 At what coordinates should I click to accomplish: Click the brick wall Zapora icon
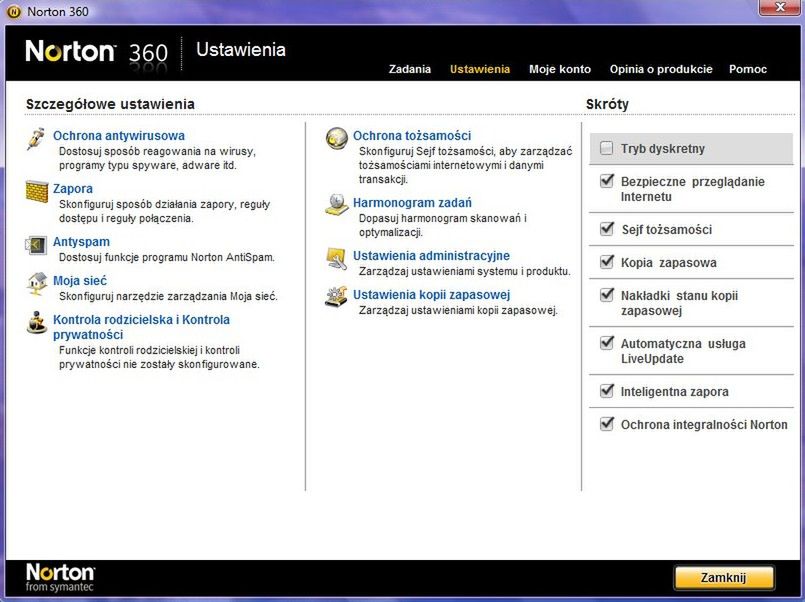point(36,192)
